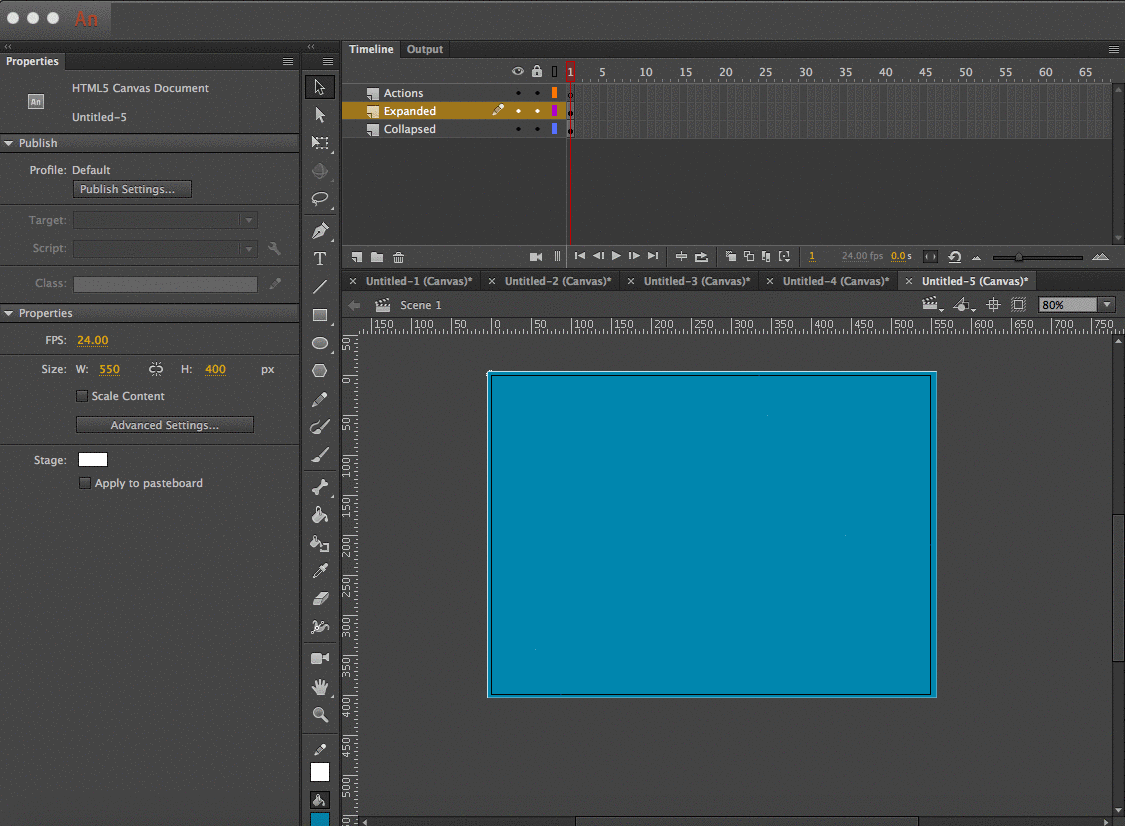Image resolution: width=1125 pixels, height=826 pixels.
Task: Collapse the Publish section
Action: (9, 143)
